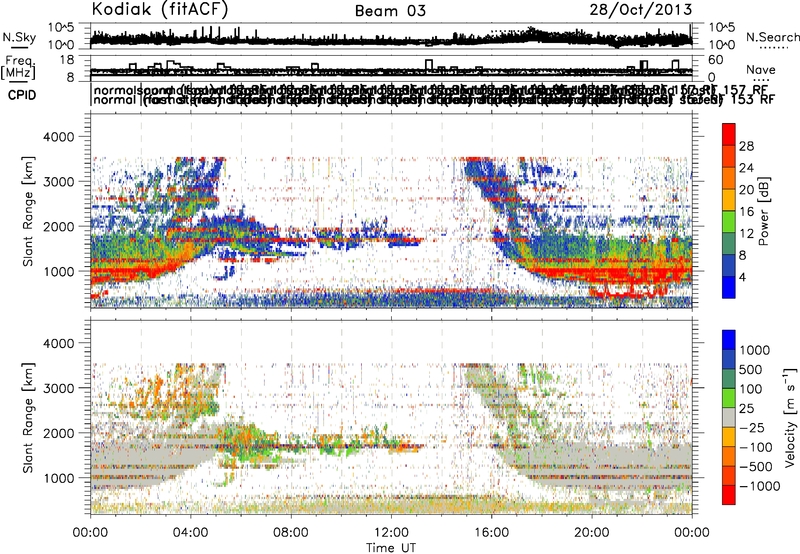Click the "4000" range tick in power panel

[60, 137]
